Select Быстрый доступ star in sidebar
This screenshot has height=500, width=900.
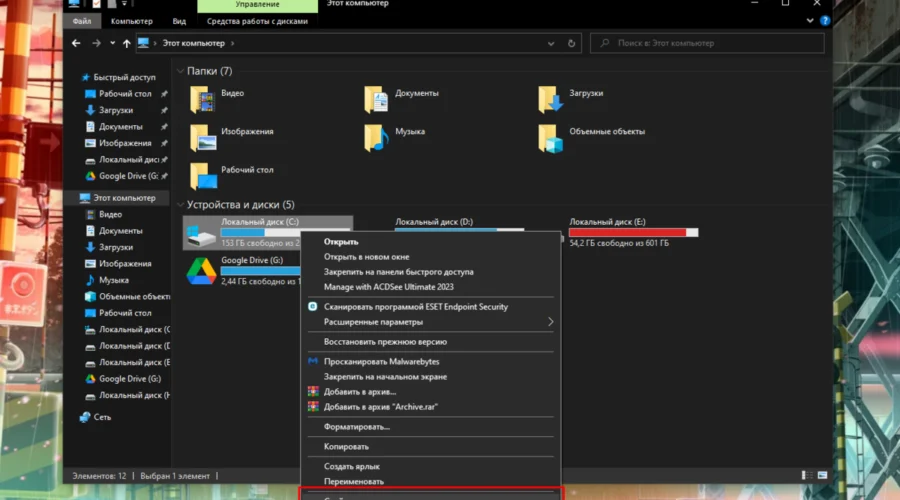[86, 77]
